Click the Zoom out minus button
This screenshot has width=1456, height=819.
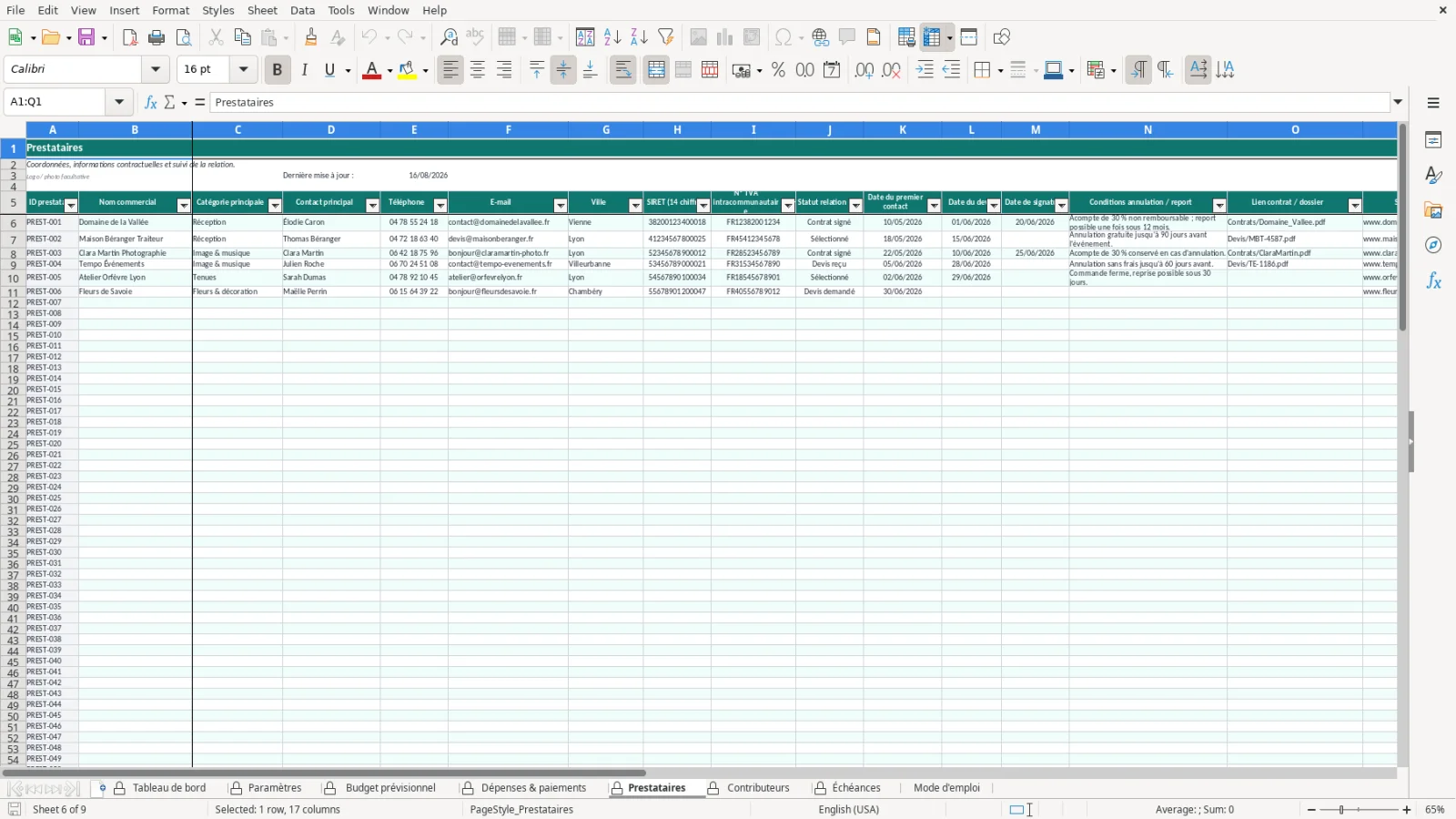1311,810
